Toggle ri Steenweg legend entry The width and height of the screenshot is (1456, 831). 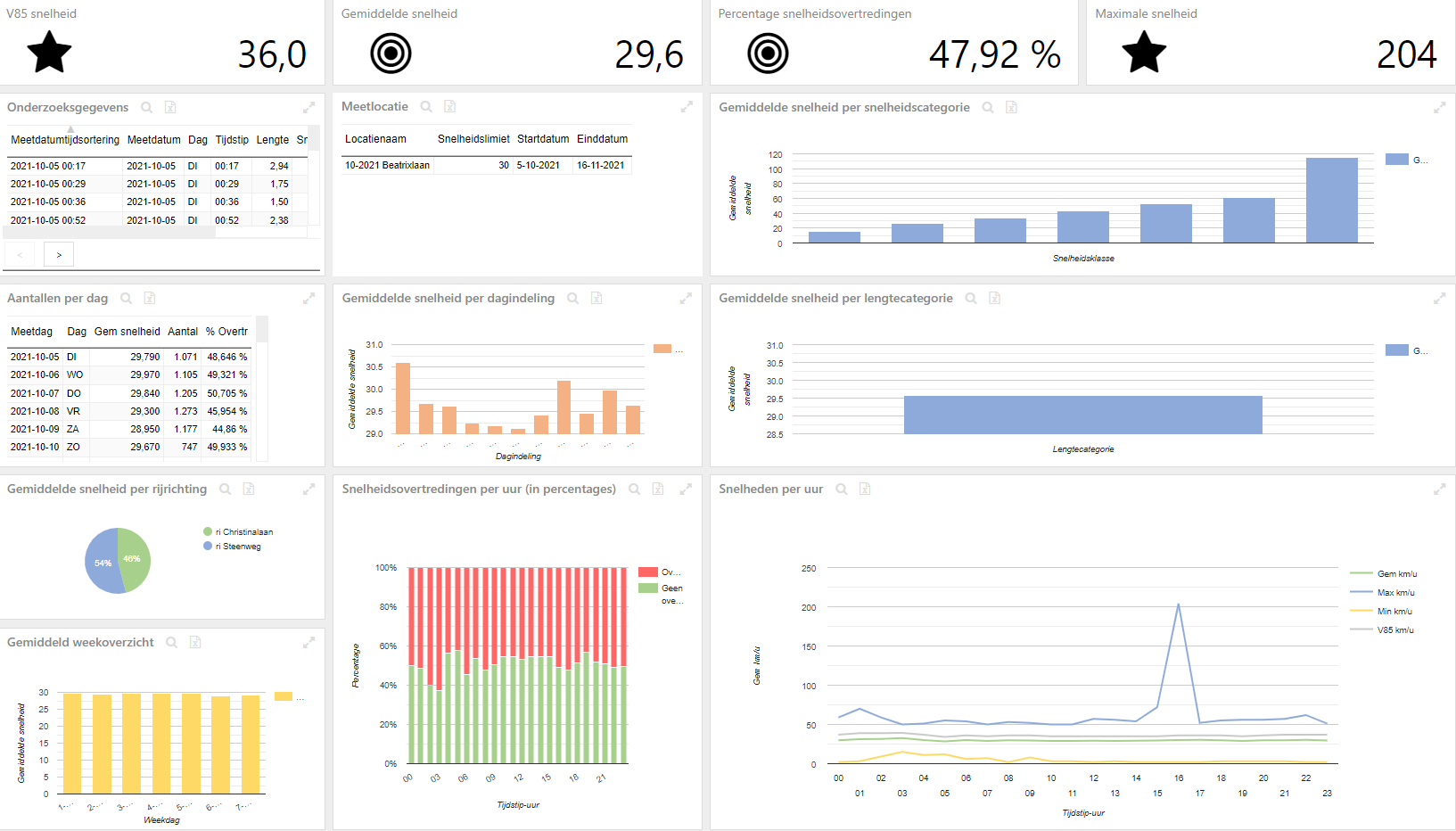click(232, 547)
